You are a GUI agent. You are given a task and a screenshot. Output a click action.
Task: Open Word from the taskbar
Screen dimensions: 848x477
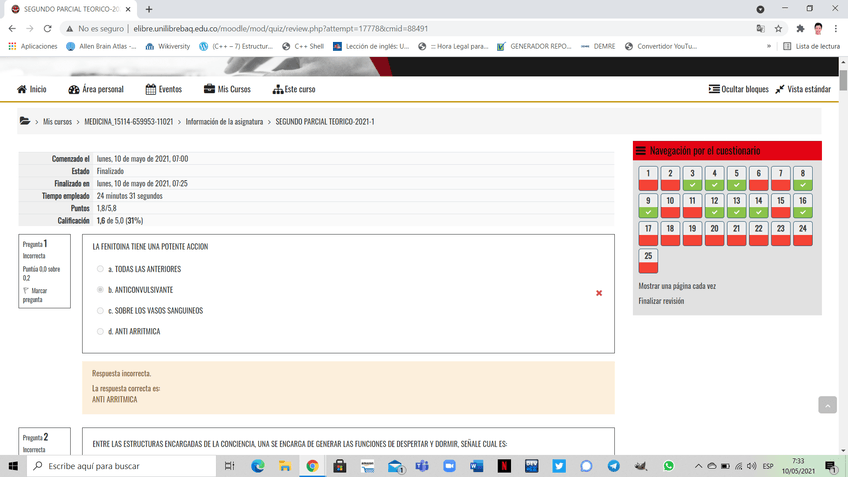476,466
